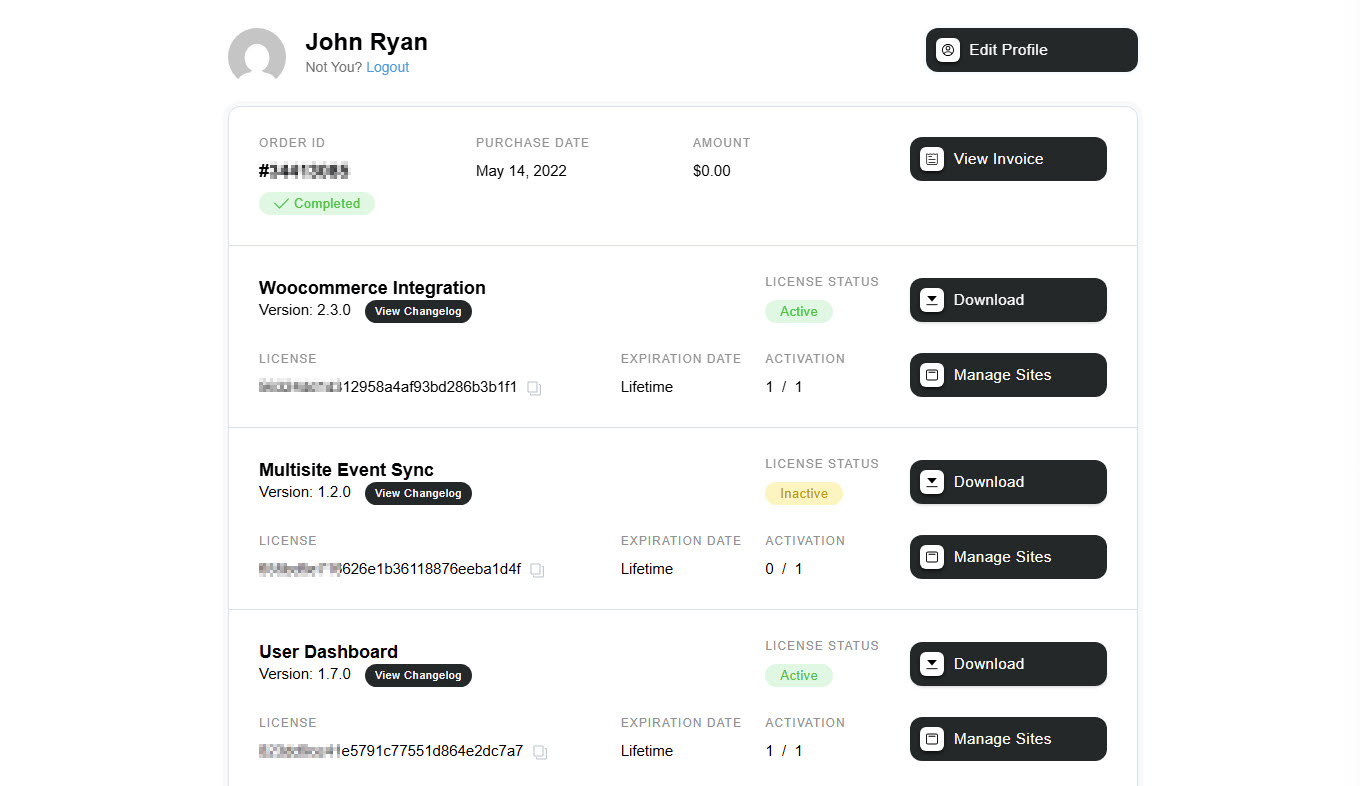The height and width of the screenshot is (786, 1360).
Task: View Changelog for Woocommerce Integration
Action: [418, 311]
